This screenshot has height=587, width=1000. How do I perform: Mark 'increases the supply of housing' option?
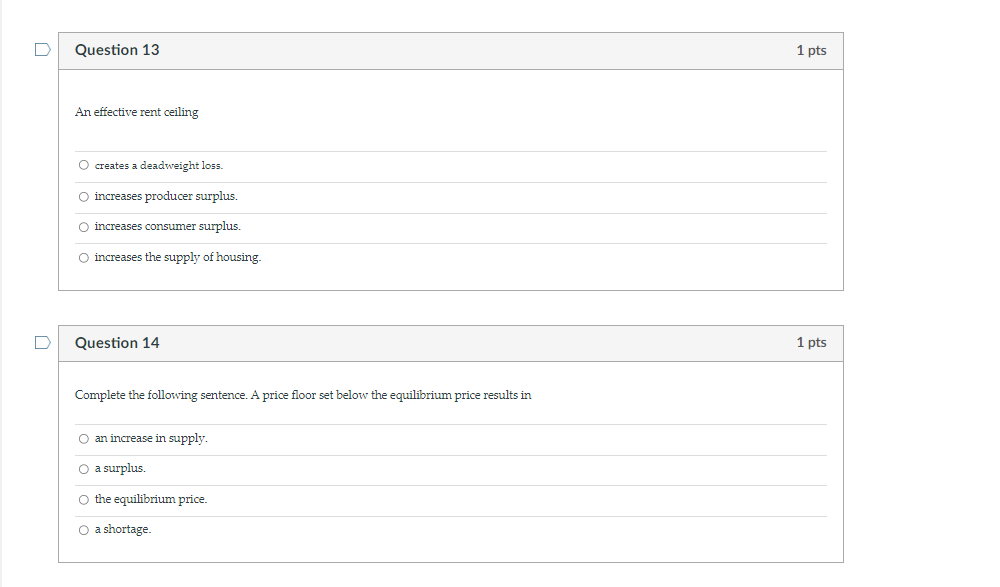pos(84,258)
